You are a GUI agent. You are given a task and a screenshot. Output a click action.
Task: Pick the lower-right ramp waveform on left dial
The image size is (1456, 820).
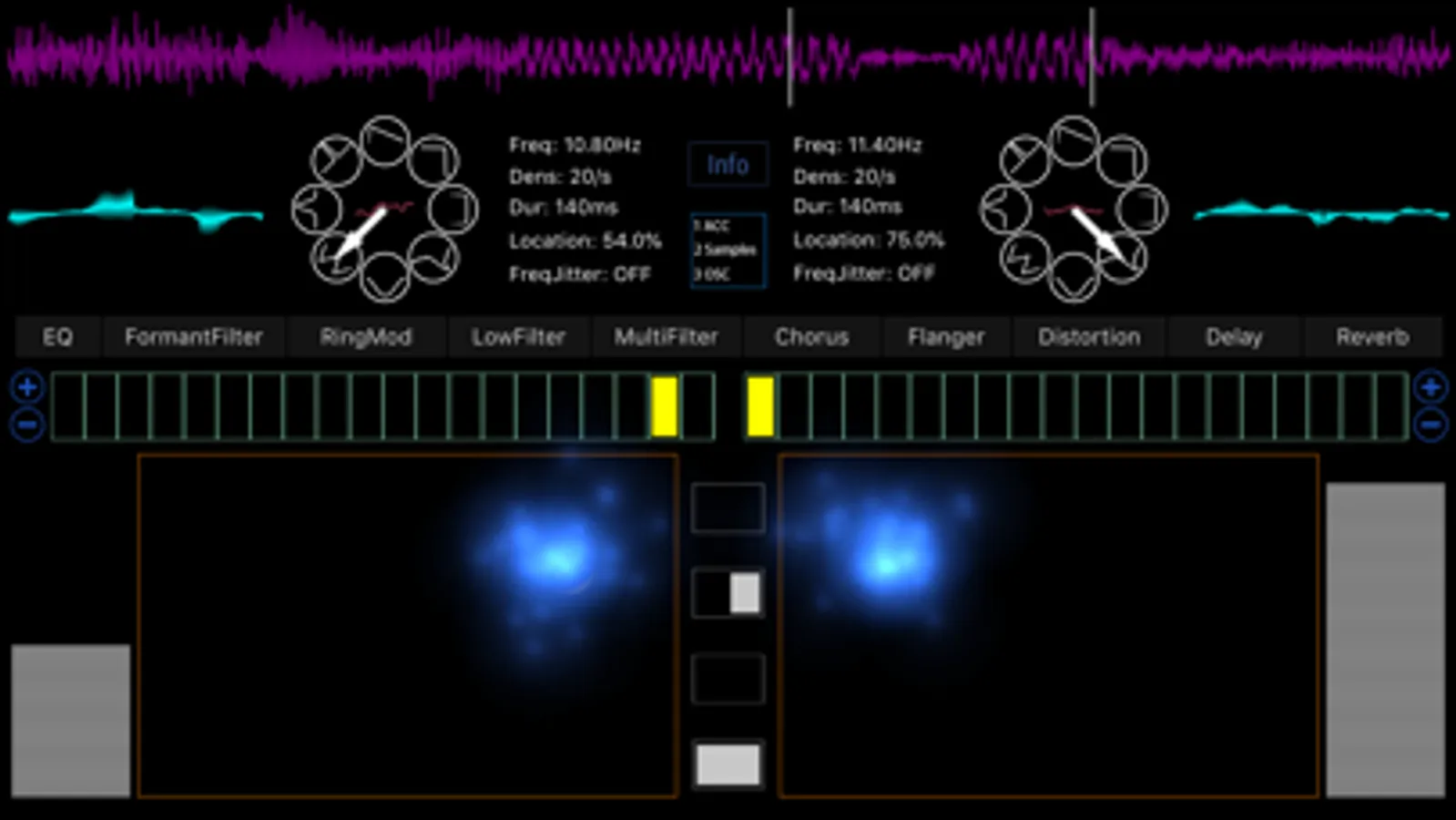(x=433, y=256)
